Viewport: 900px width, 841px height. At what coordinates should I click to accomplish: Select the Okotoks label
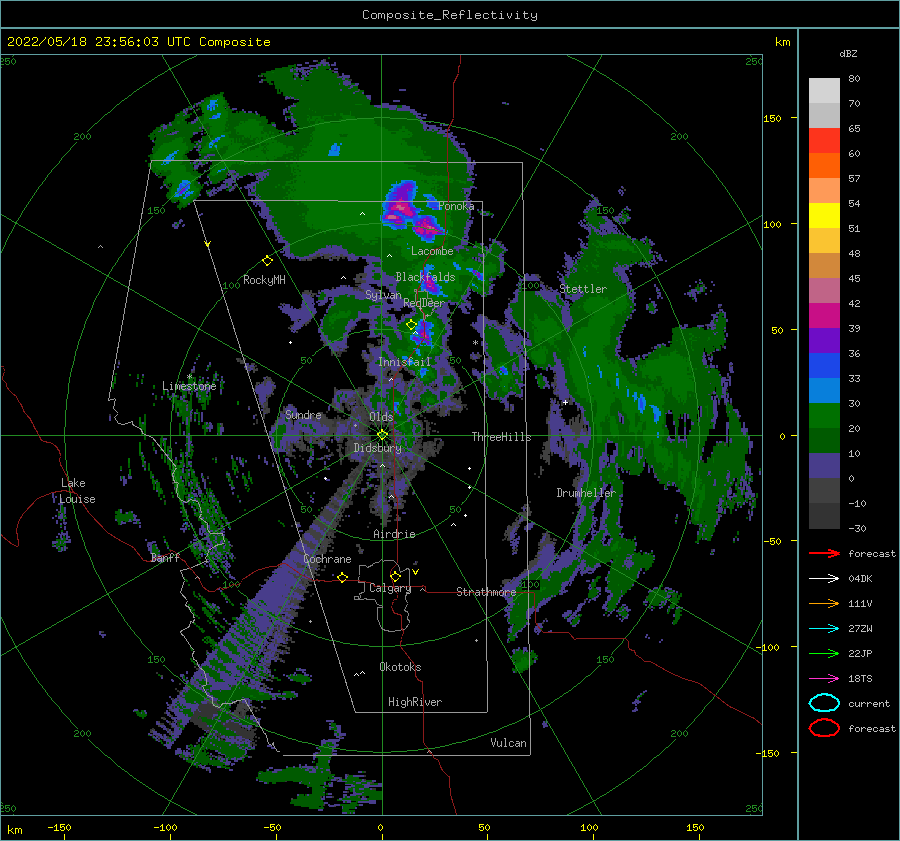(x=400, y=666)
